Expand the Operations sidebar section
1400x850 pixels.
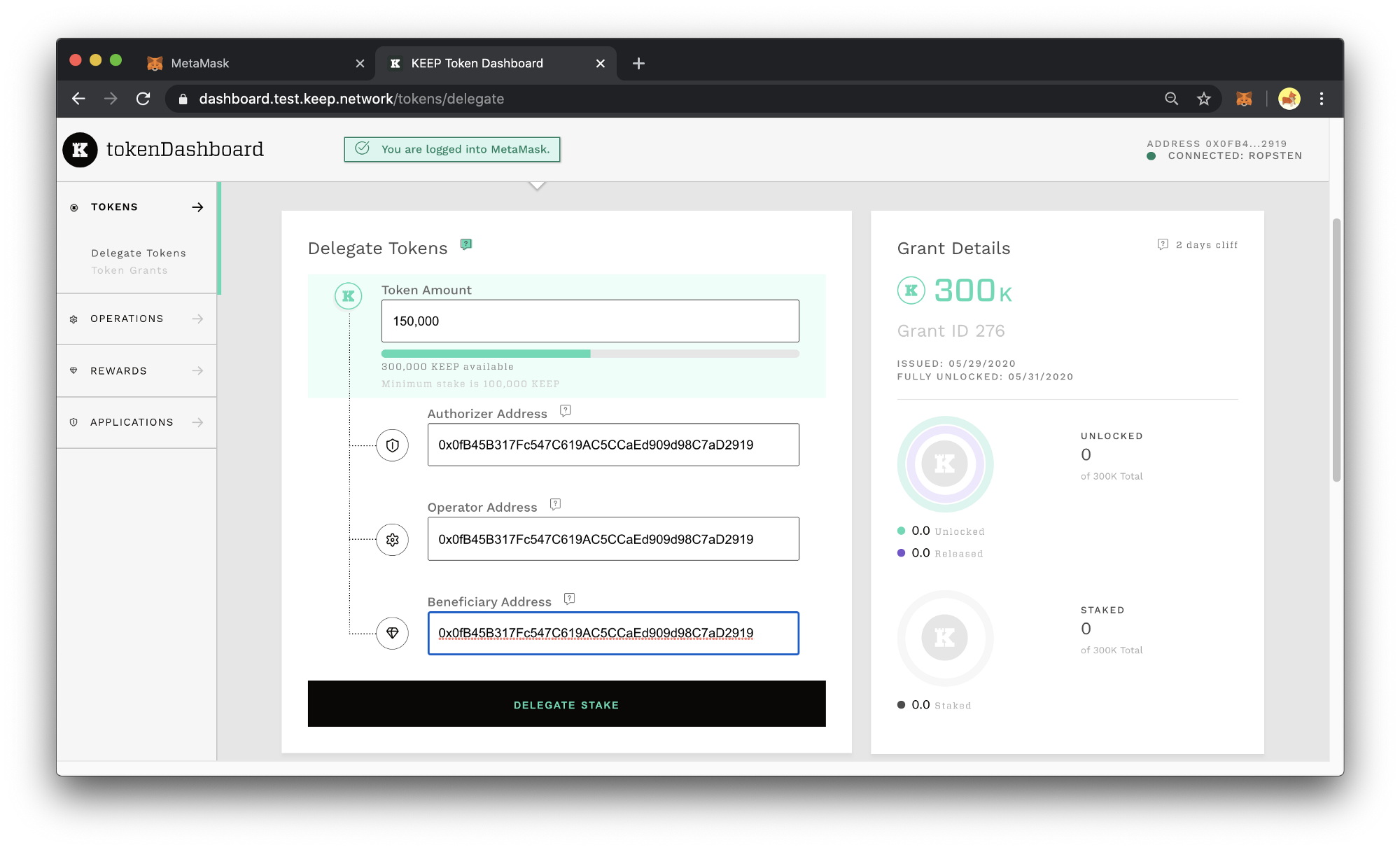(x=136, y=319)
